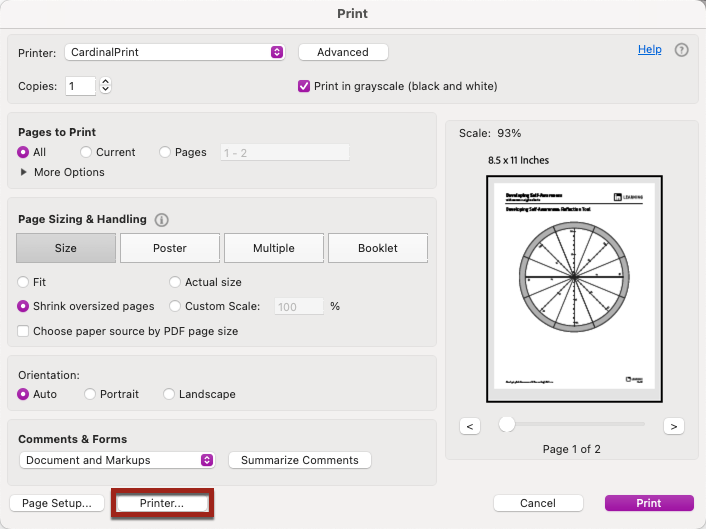706x529 pixels.
Task: Click the Page Sizing info icon
Action: click(162, 220)
